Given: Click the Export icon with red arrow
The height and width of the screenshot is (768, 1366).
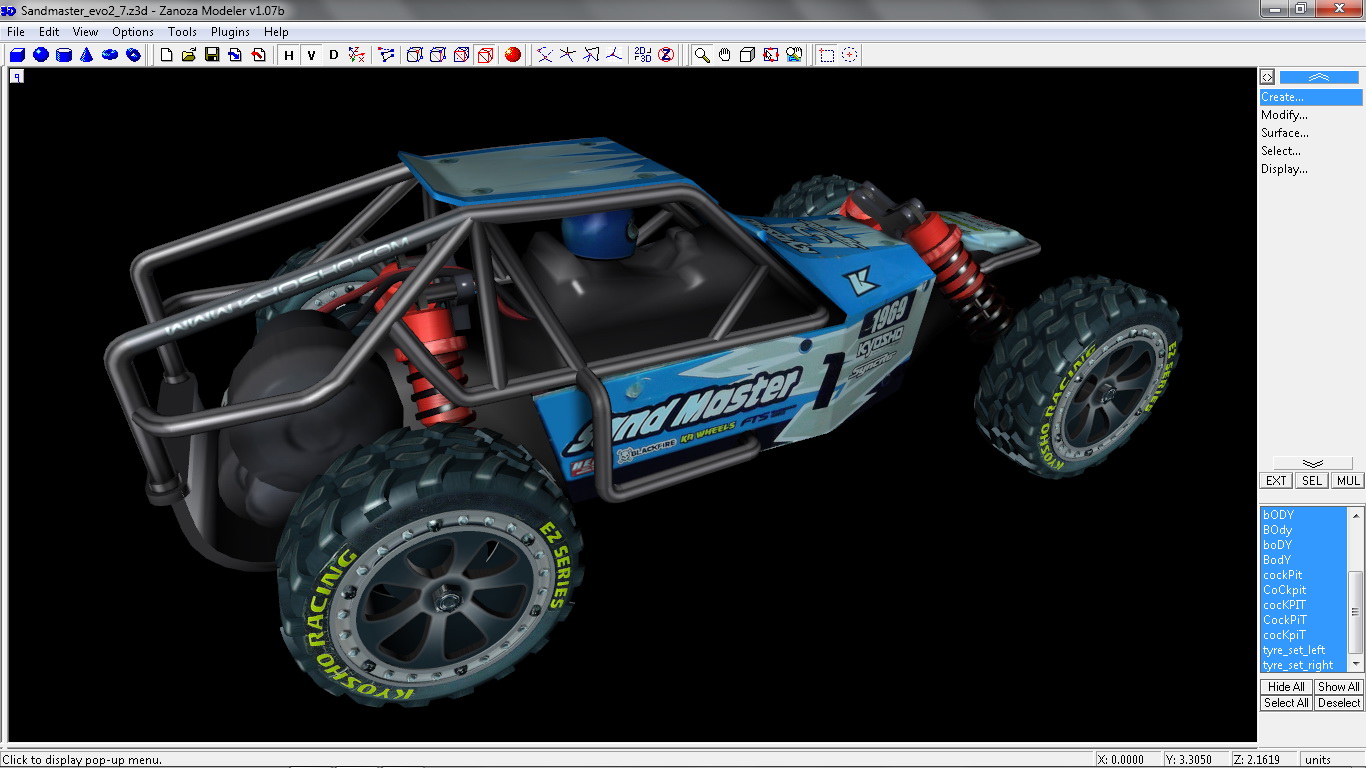Looking at the screenshot, I should tap(258, 55).
